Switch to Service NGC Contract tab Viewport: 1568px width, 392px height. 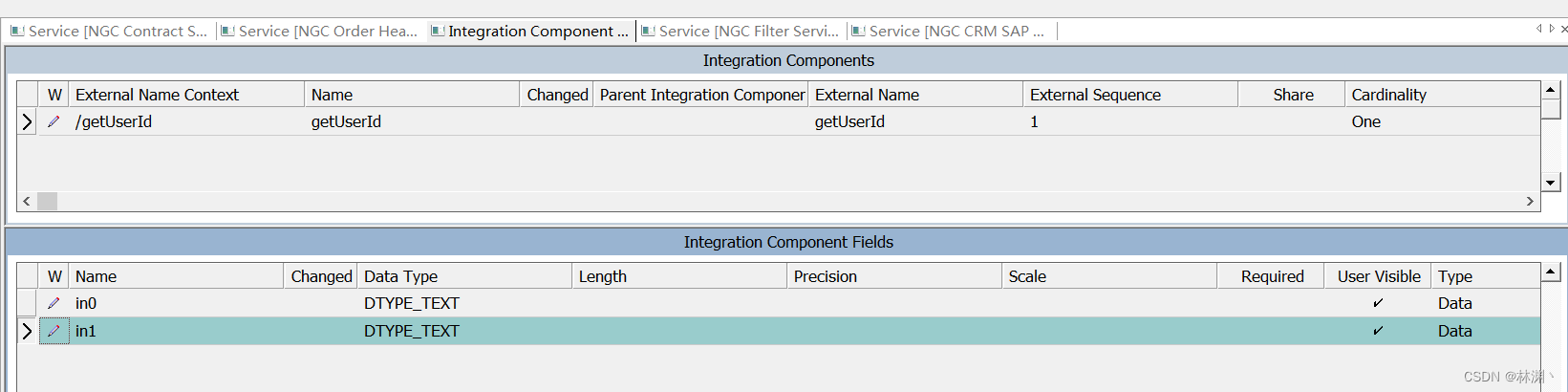111,32
